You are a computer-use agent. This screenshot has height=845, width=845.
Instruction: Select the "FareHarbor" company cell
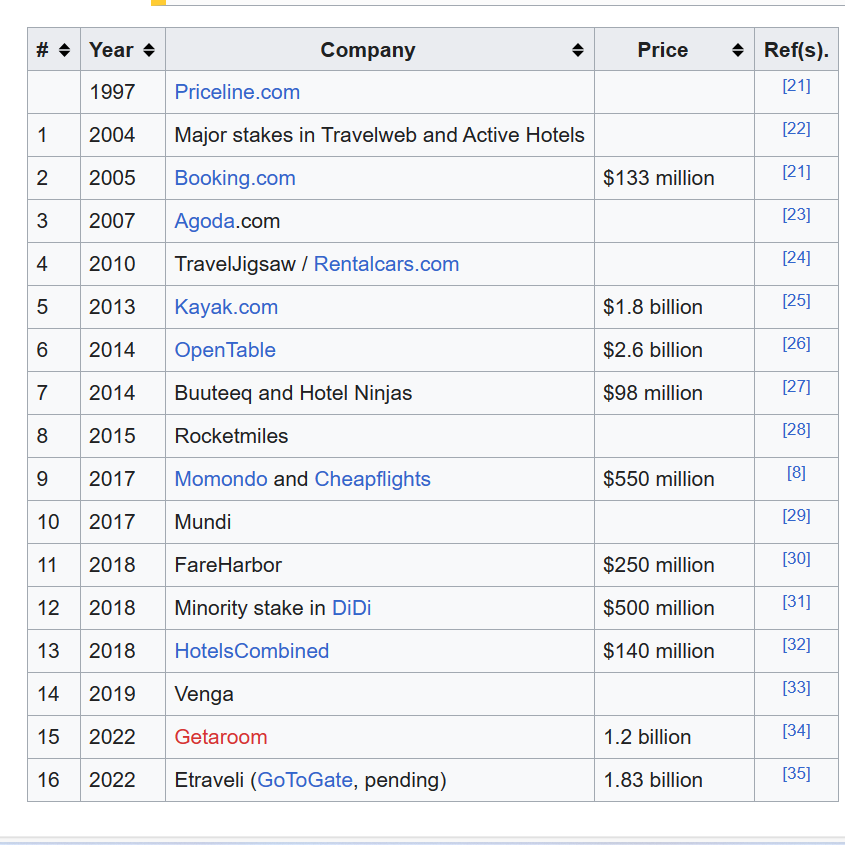pos(380,565)
